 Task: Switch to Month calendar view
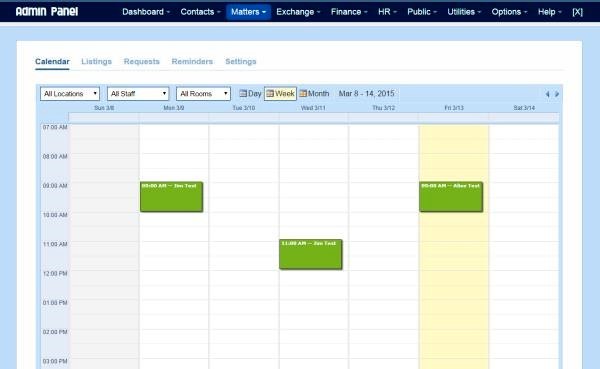(x=314, y=93)
